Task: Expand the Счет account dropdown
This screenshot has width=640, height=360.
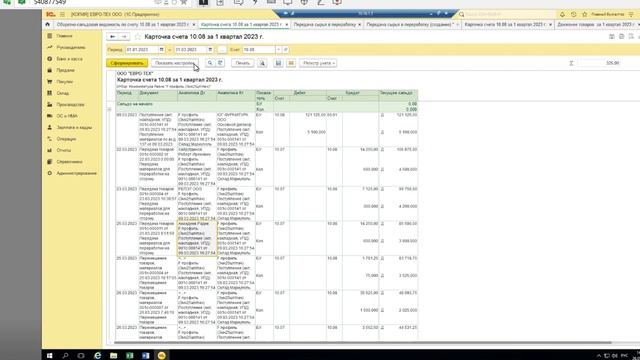Action: [278, 49]
